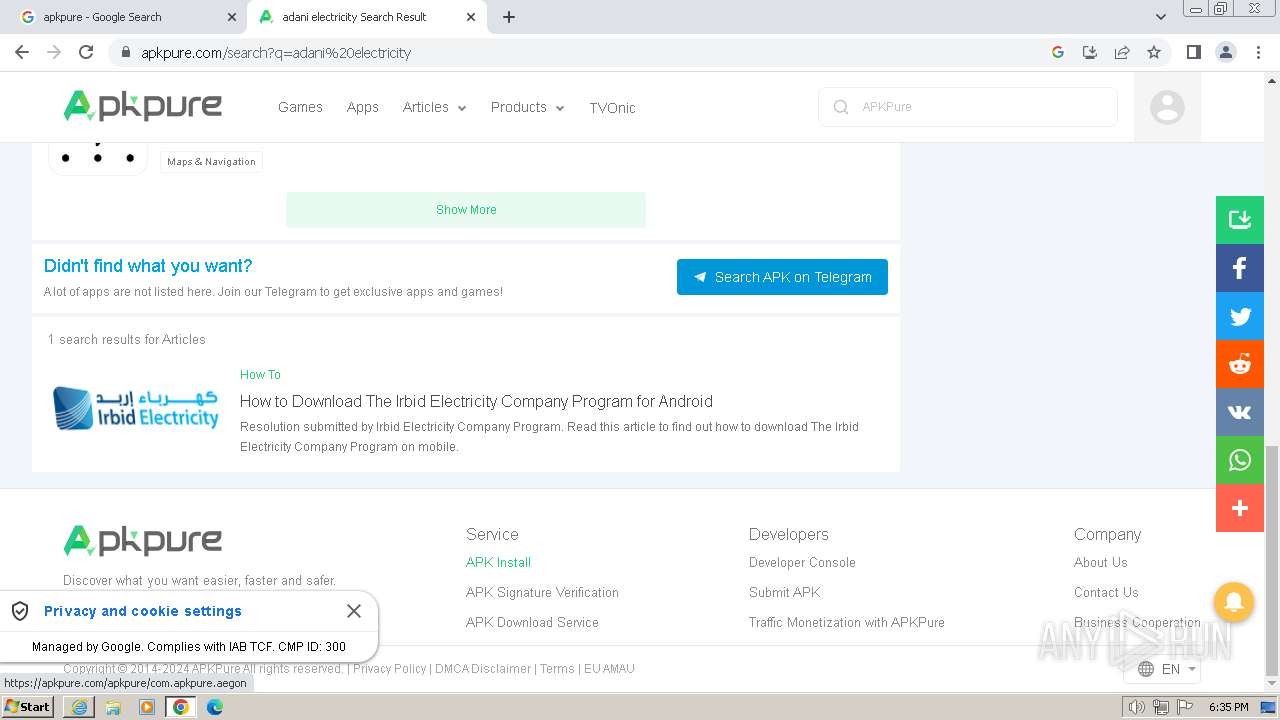Open Chrome three-dot menu
The width and height of the screenshot is (1280, 720).
1258,52
